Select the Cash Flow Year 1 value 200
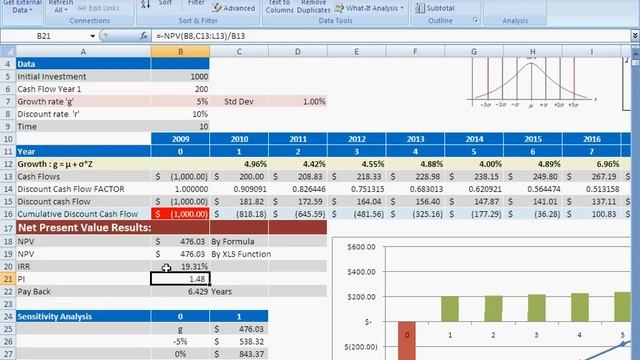The image size is (640, 360). (x=180, y=89)
